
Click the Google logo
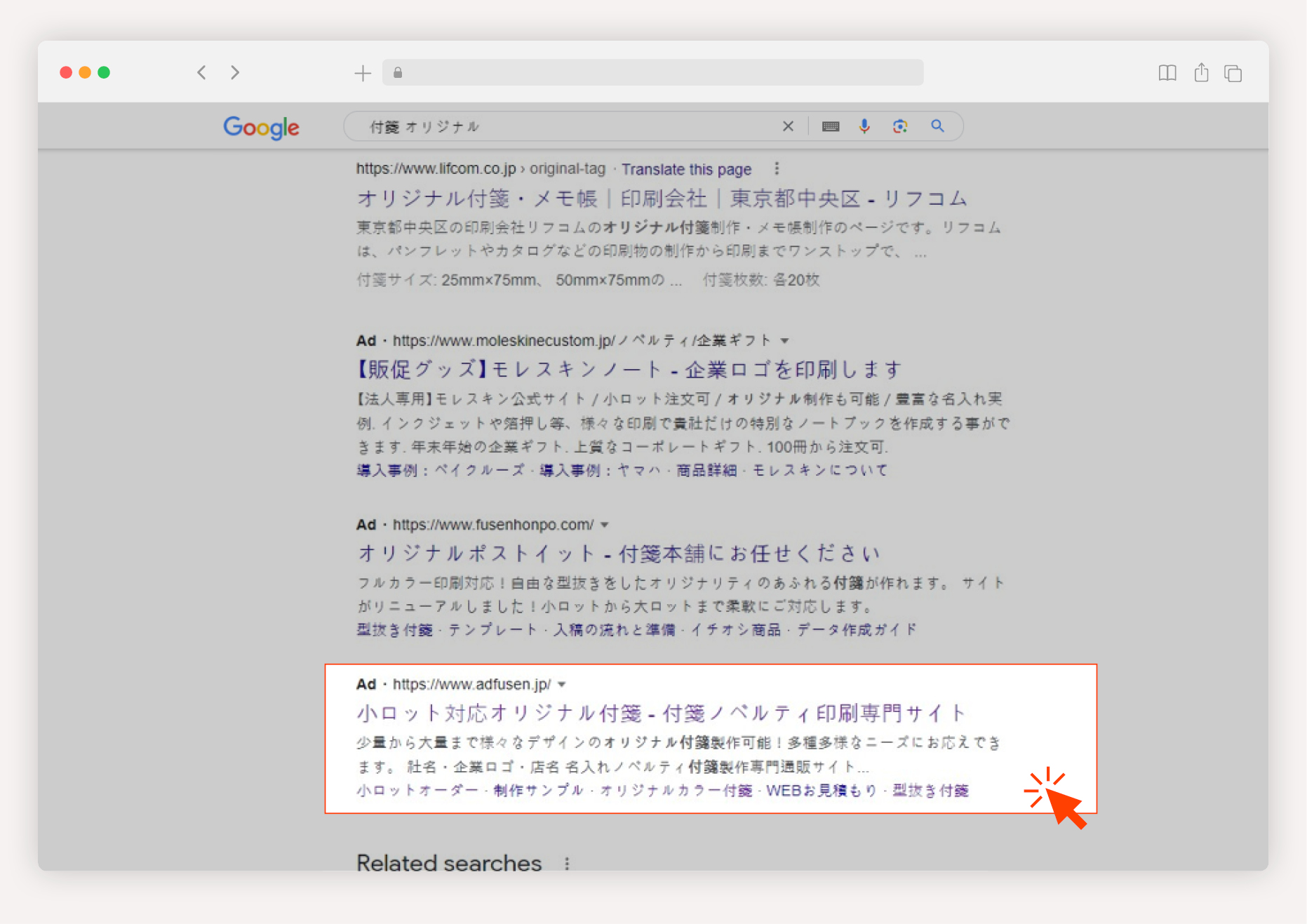(261, 127)
